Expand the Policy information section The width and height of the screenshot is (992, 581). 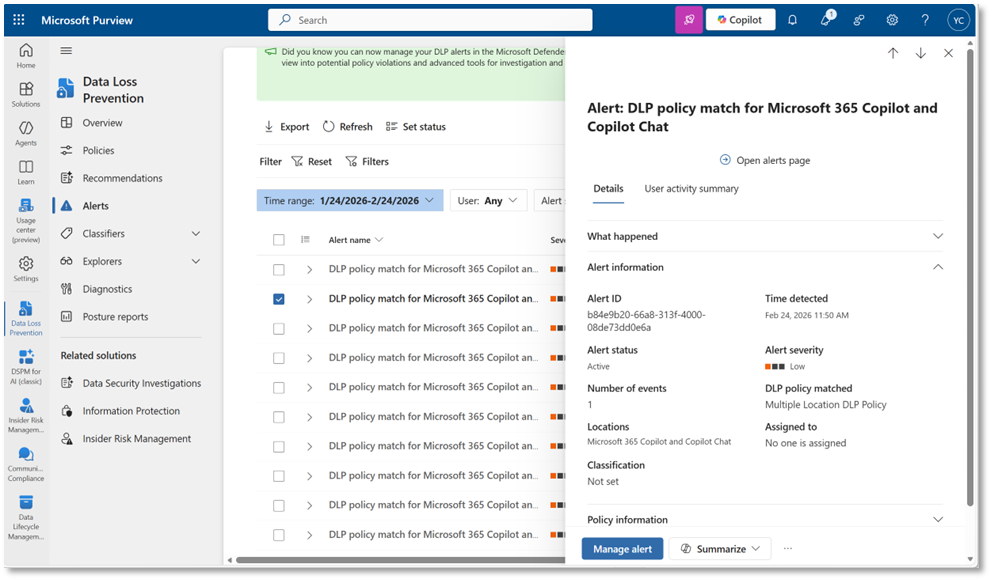765,520
